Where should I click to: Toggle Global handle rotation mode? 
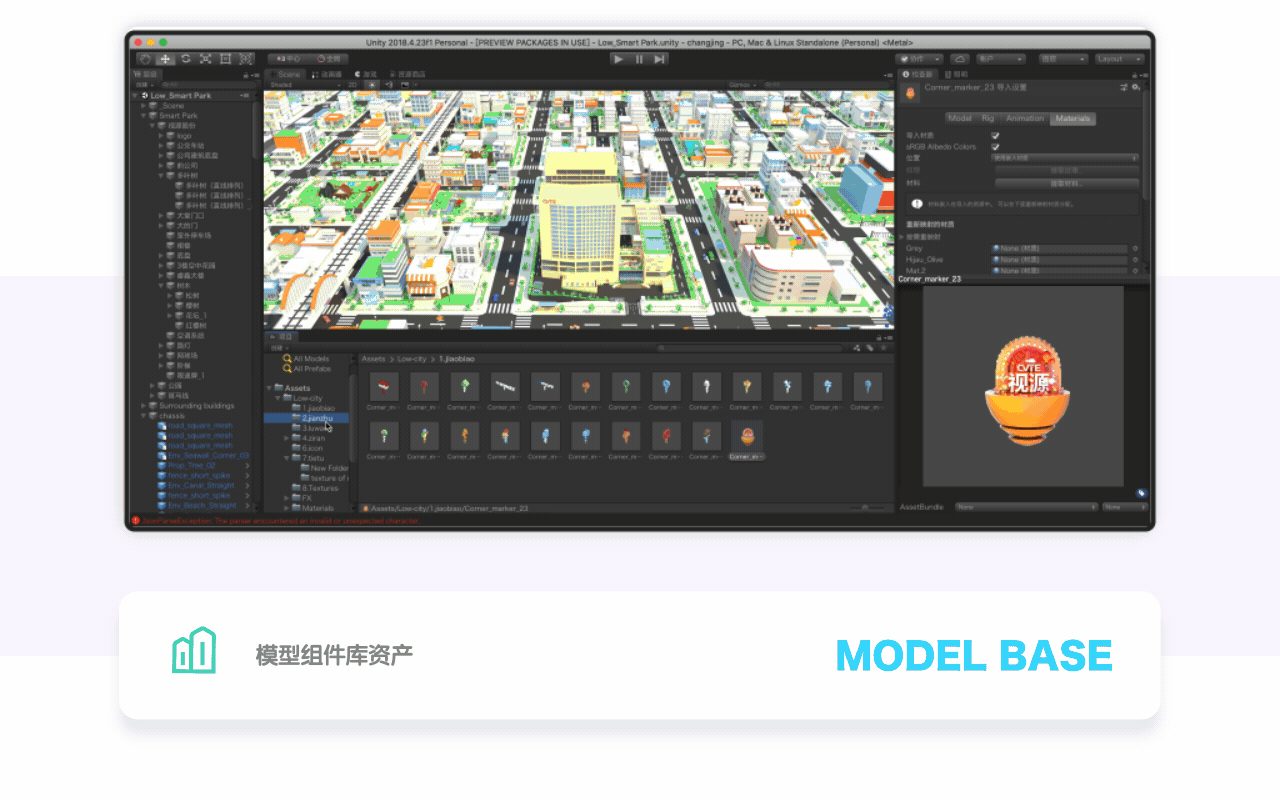[330, 59]
